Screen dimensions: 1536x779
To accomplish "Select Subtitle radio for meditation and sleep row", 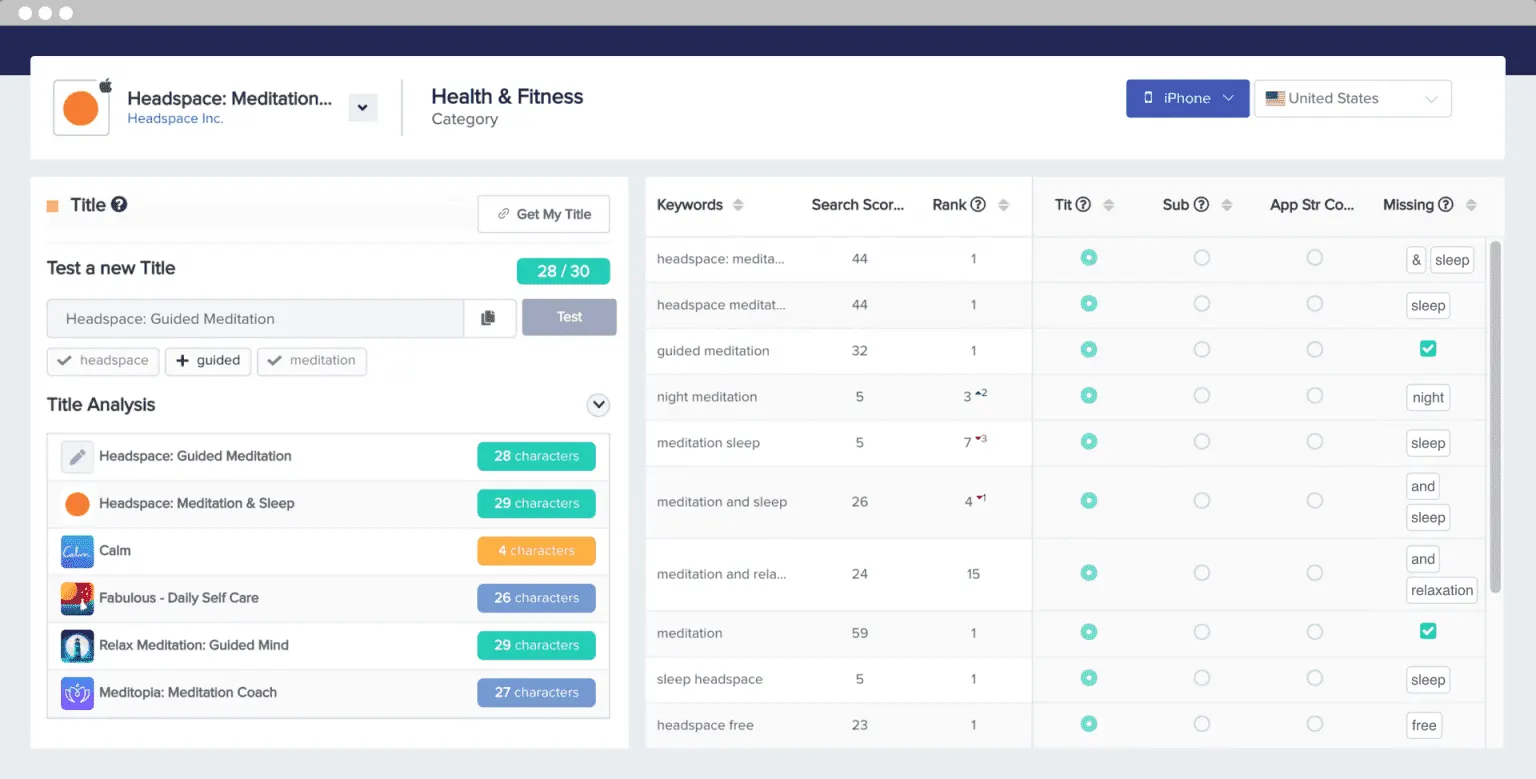I will [x=1202, y=500].
